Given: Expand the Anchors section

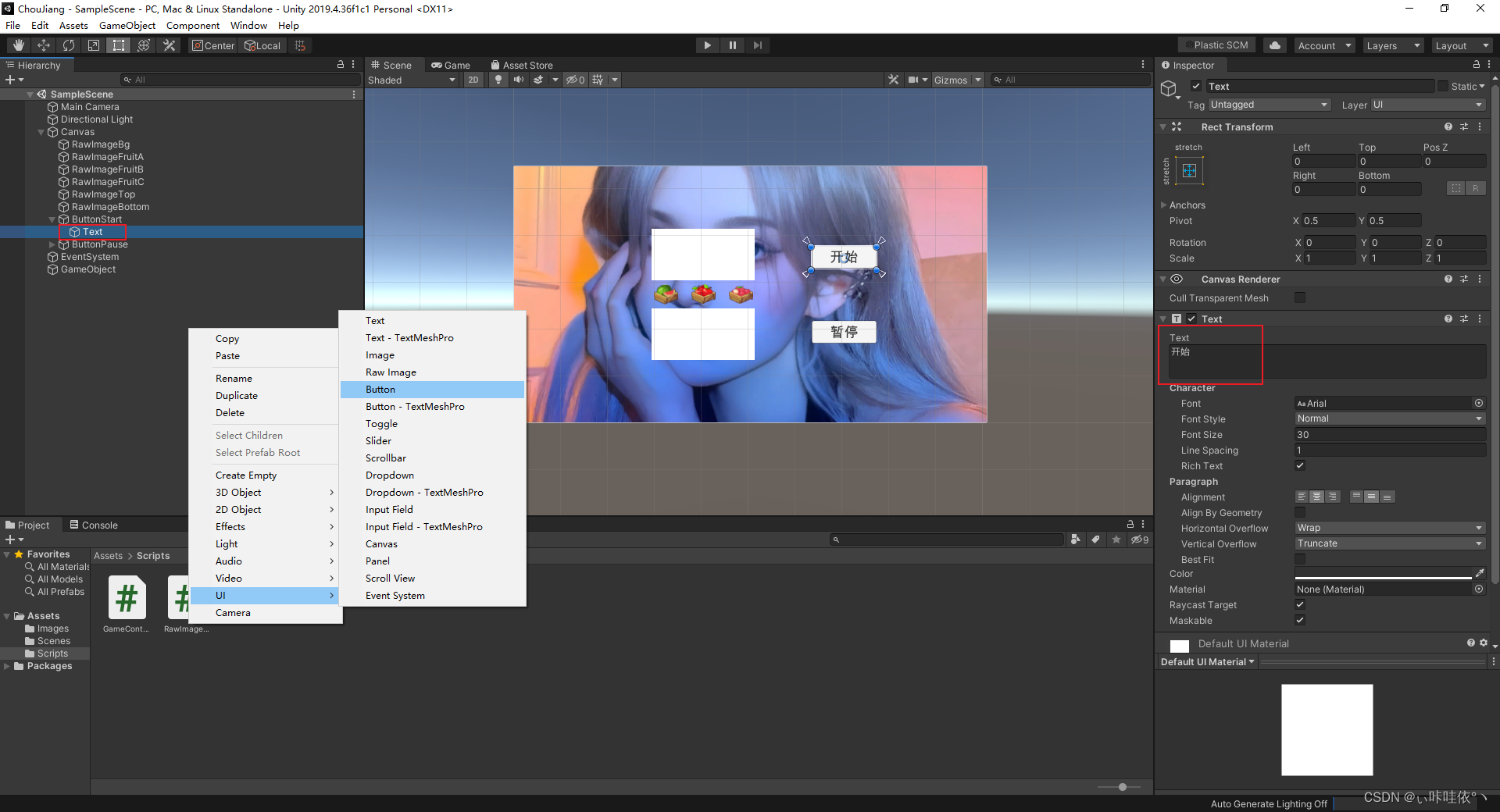Looking at the screenshot, I should pyautogui.click(x=1163, y=205).
